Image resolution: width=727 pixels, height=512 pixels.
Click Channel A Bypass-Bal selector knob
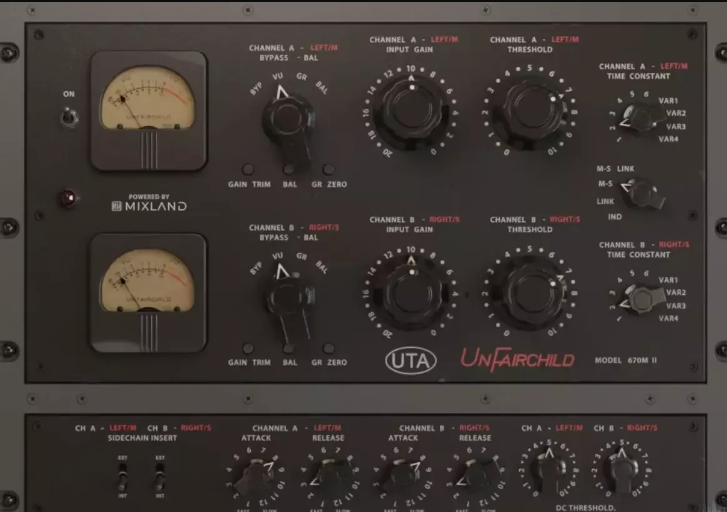pos(288,120)
